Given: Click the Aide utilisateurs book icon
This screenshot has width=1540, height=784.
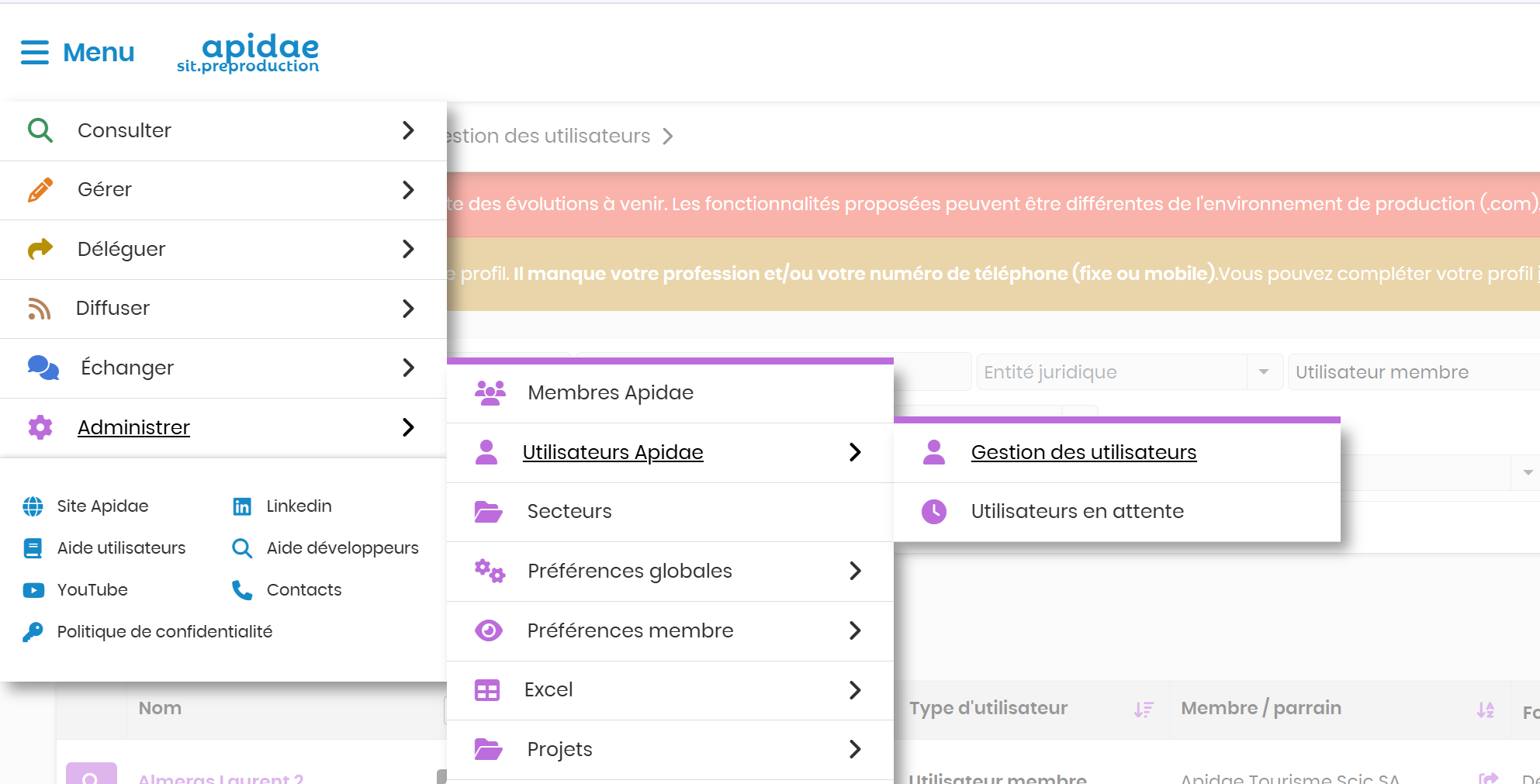Looking at the screenshot, I should click(x=33, y=548).
